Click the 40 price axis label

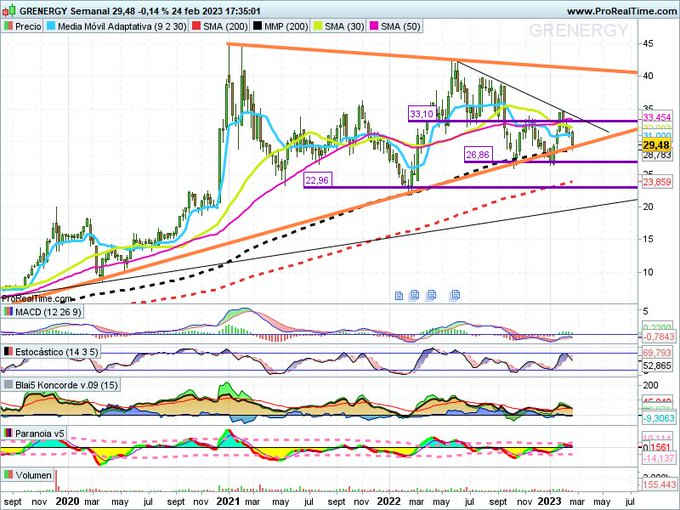click(x=648, y=76)
